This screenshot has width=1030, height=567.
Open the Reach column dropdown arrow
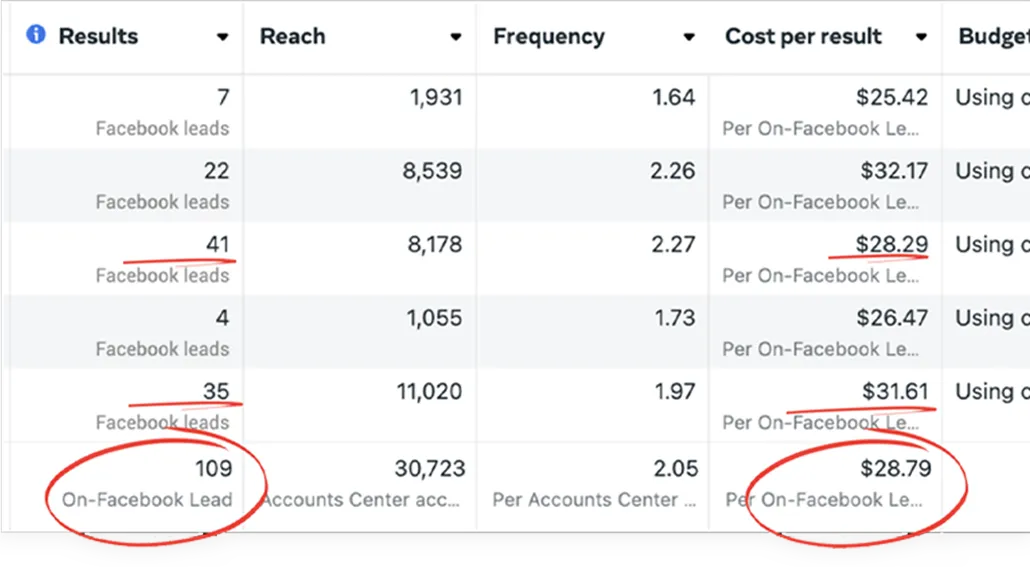455,37
